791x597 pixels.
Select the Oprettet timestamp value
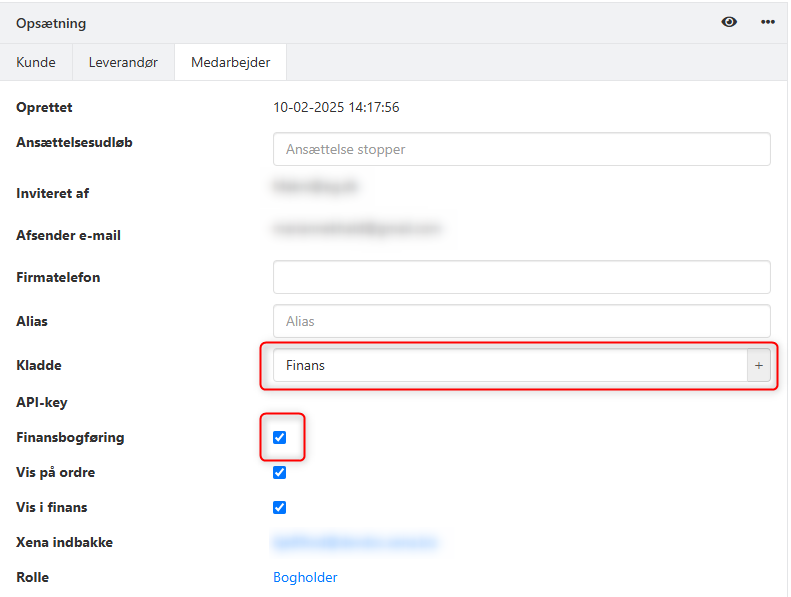pyautogui.click(x=336, y=107)
